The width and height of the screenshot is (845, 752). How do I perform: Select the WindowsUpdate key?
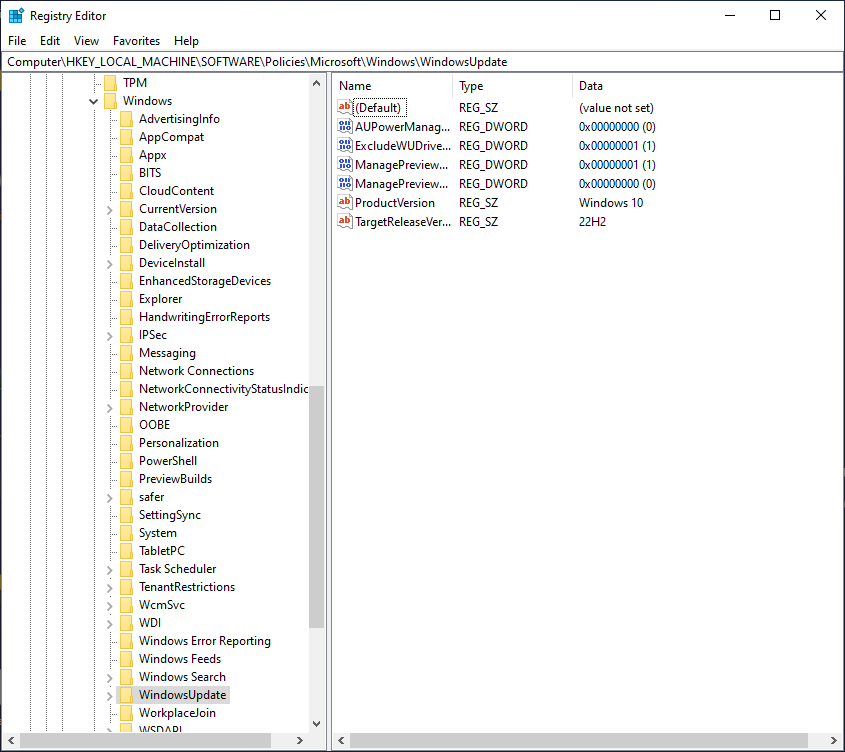pyautogui.click(x=182, y=695)
